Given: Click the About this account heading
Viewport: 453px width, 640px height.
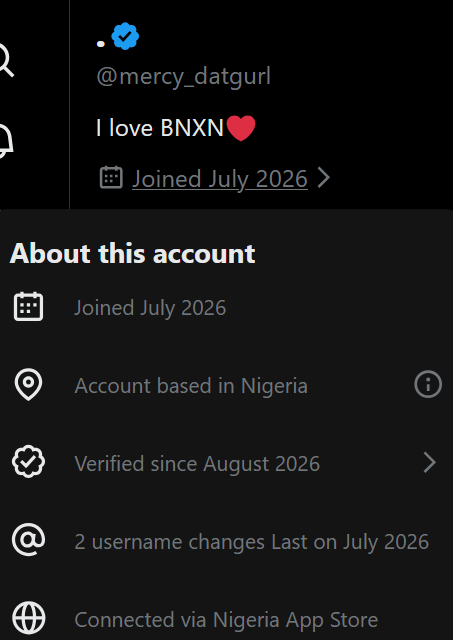Looking at the screenshot, I should pyautogui.click(x=133, y=253).
